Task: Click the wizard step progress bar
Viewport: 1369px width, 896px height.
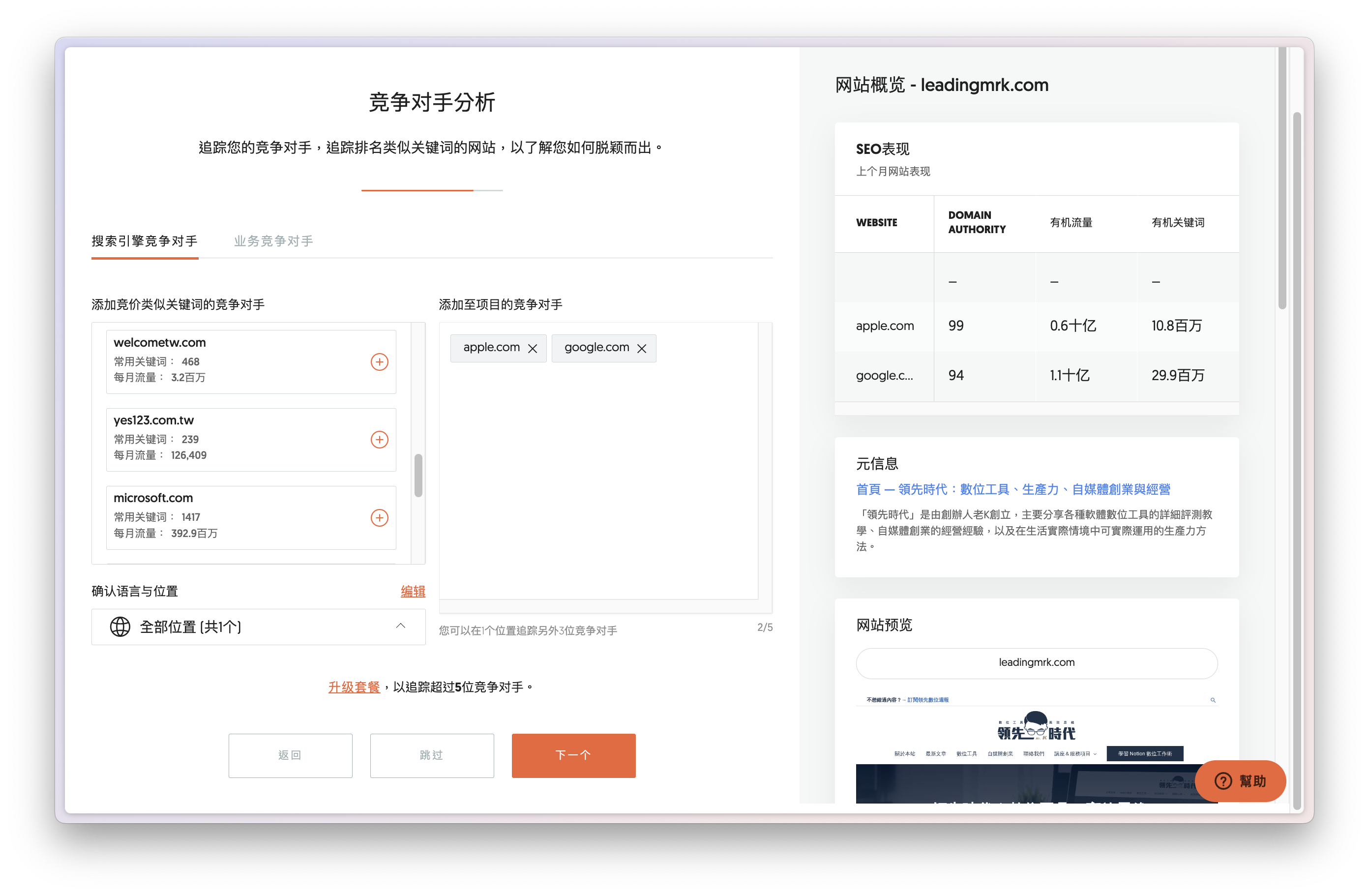Action: point(432,190)
